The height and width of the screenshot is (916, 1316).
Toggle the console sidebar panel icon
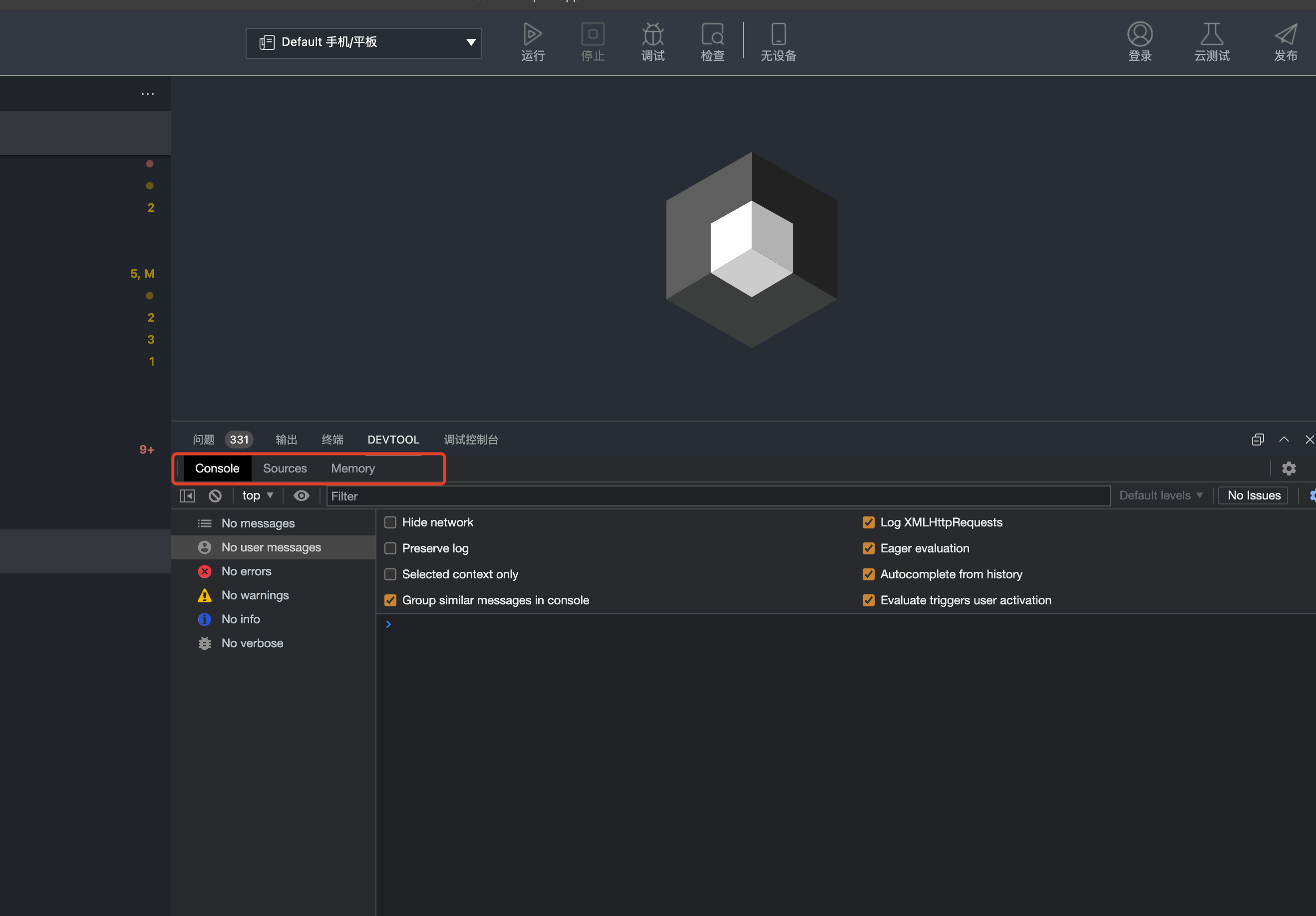187,495
